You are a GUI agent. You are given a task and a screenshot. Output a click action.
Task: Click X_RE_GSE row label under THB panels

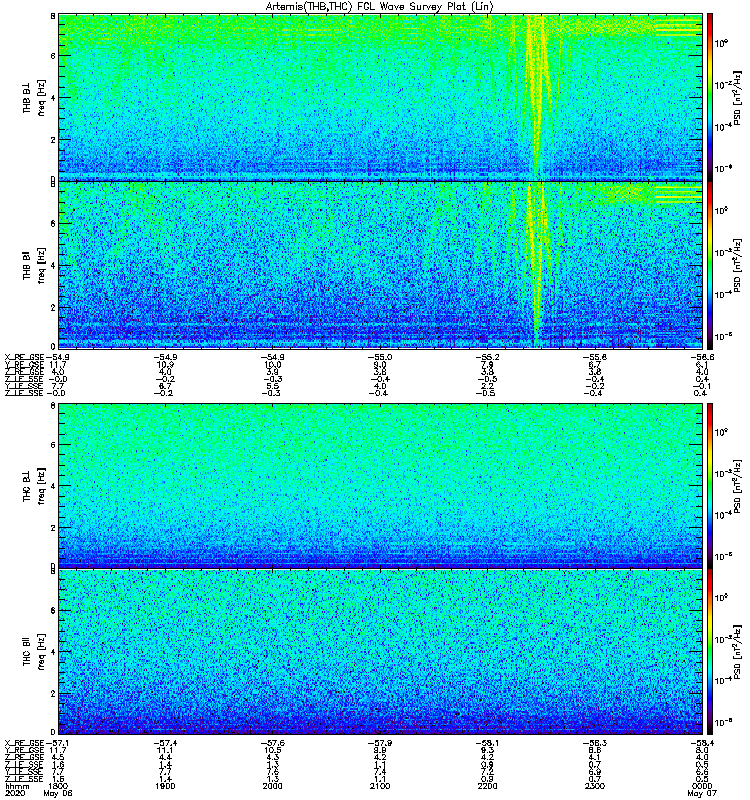24,357
